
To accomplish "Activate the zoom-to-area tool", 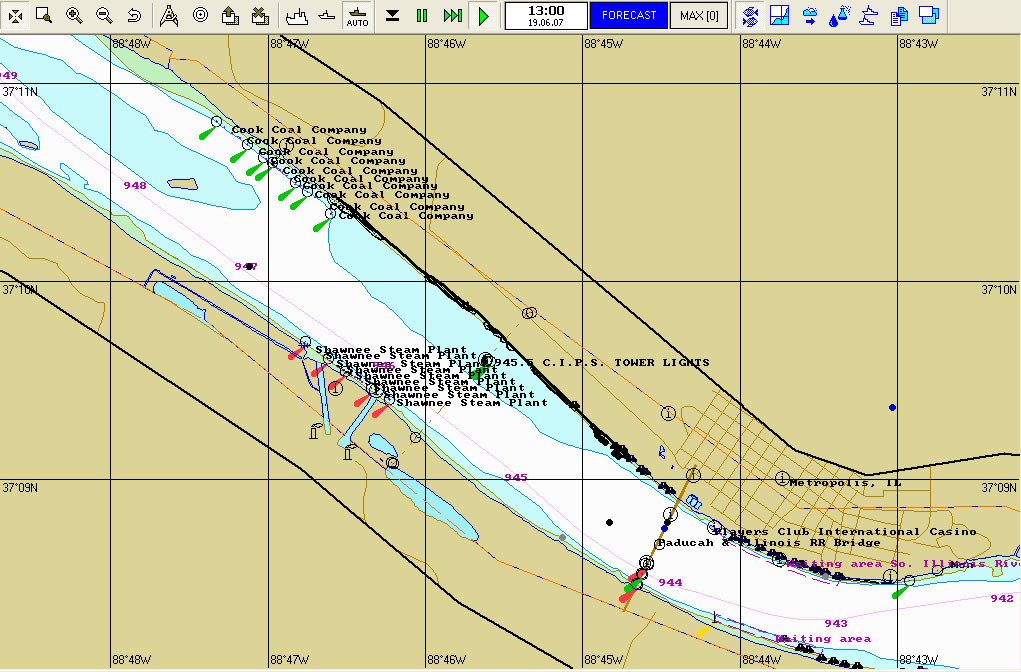I will [x=44, y=16].
